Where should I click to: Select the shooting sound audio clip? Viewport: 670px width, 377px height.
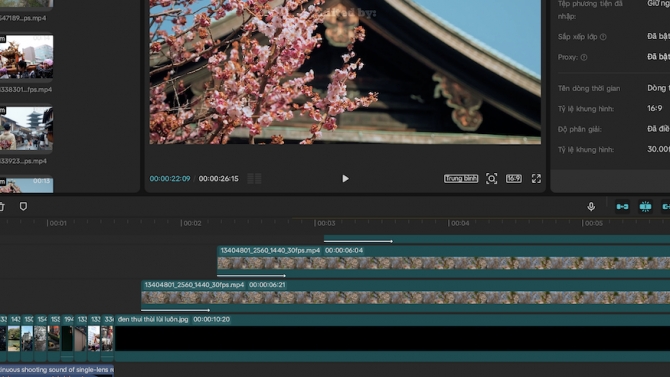(x=57, y=370)
